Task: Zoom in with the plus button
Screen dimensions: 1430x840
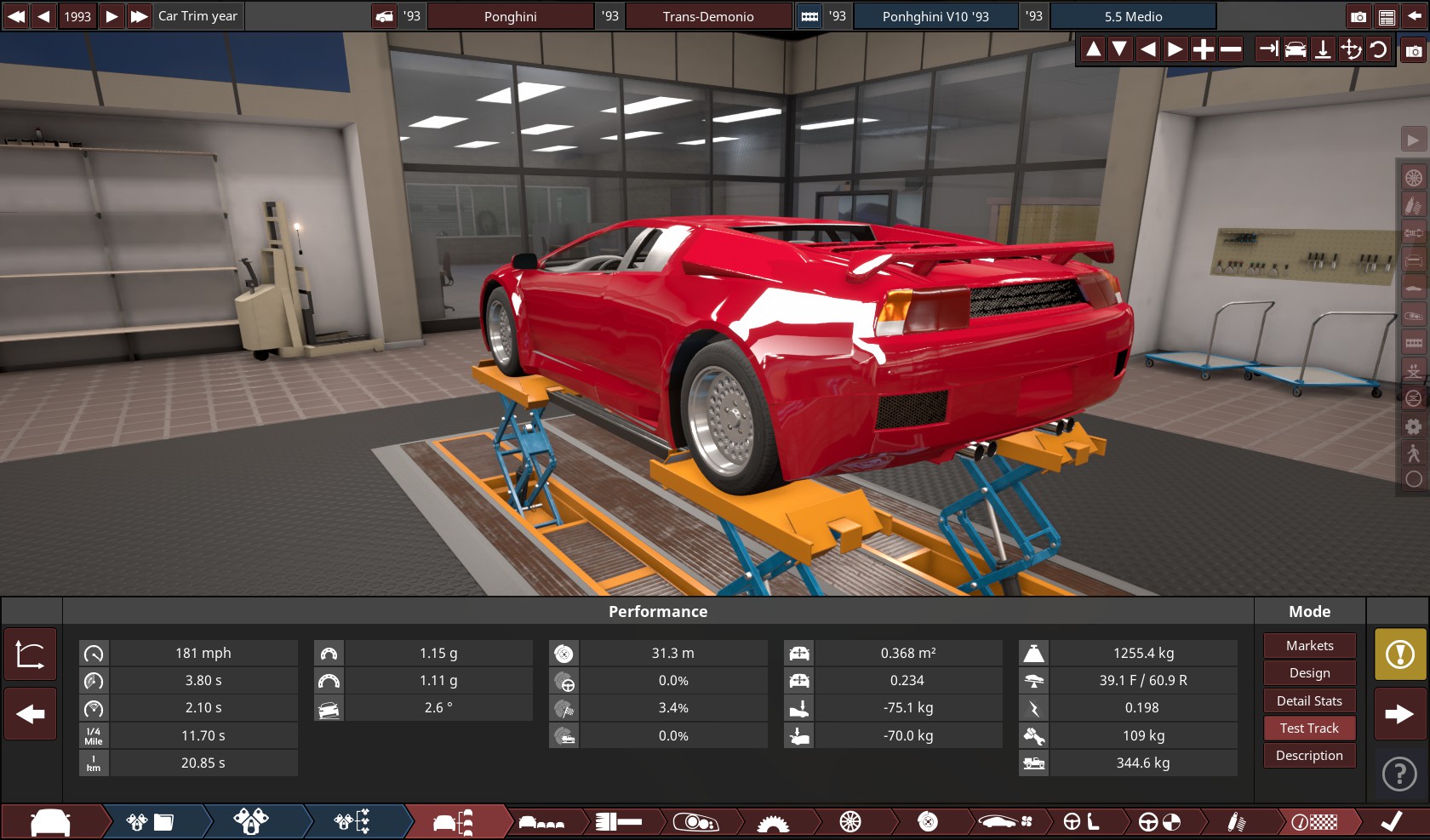Action: tap(1203, 50)
